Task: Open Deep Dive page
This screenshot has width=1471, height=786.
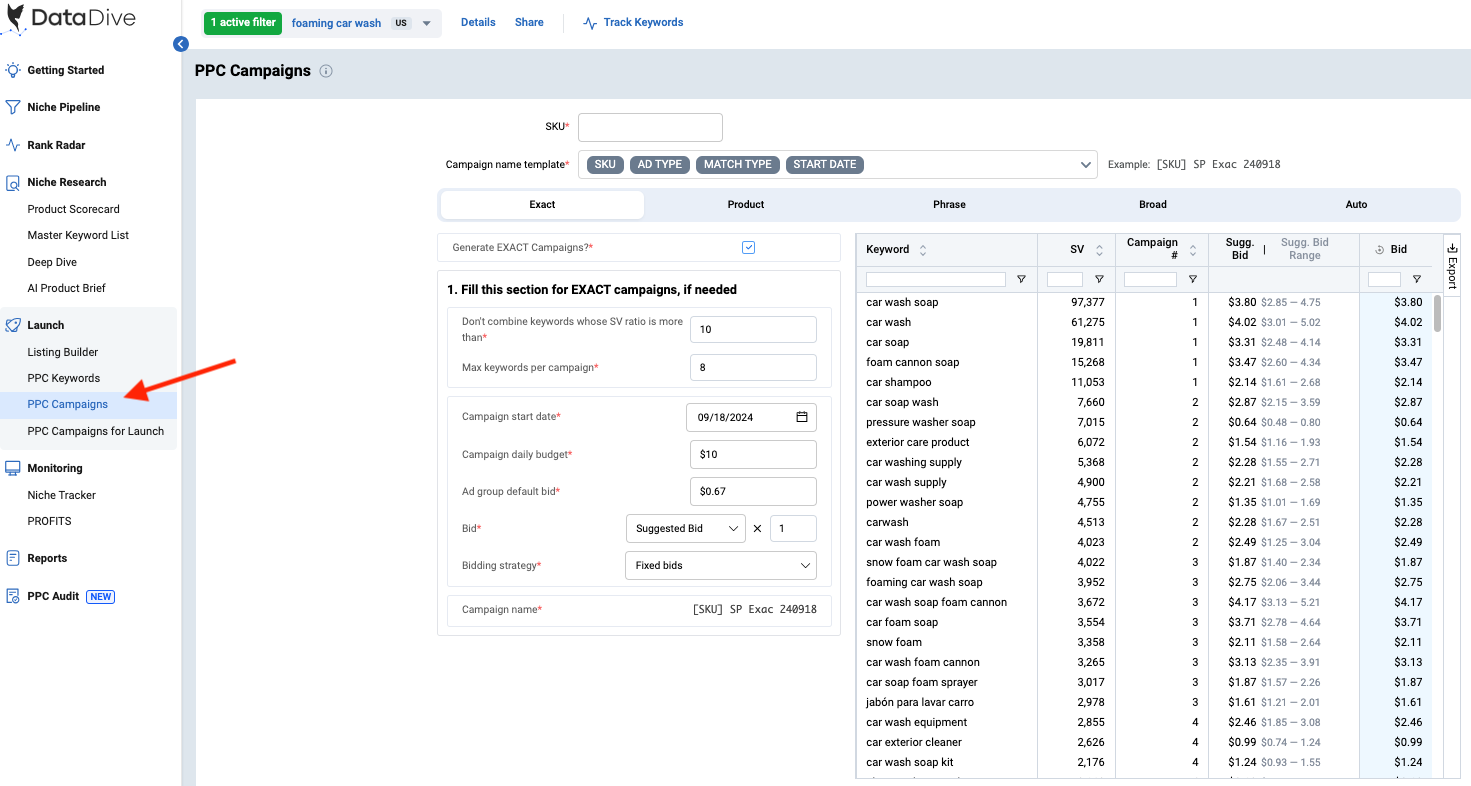Action: [x=52, y=262]
